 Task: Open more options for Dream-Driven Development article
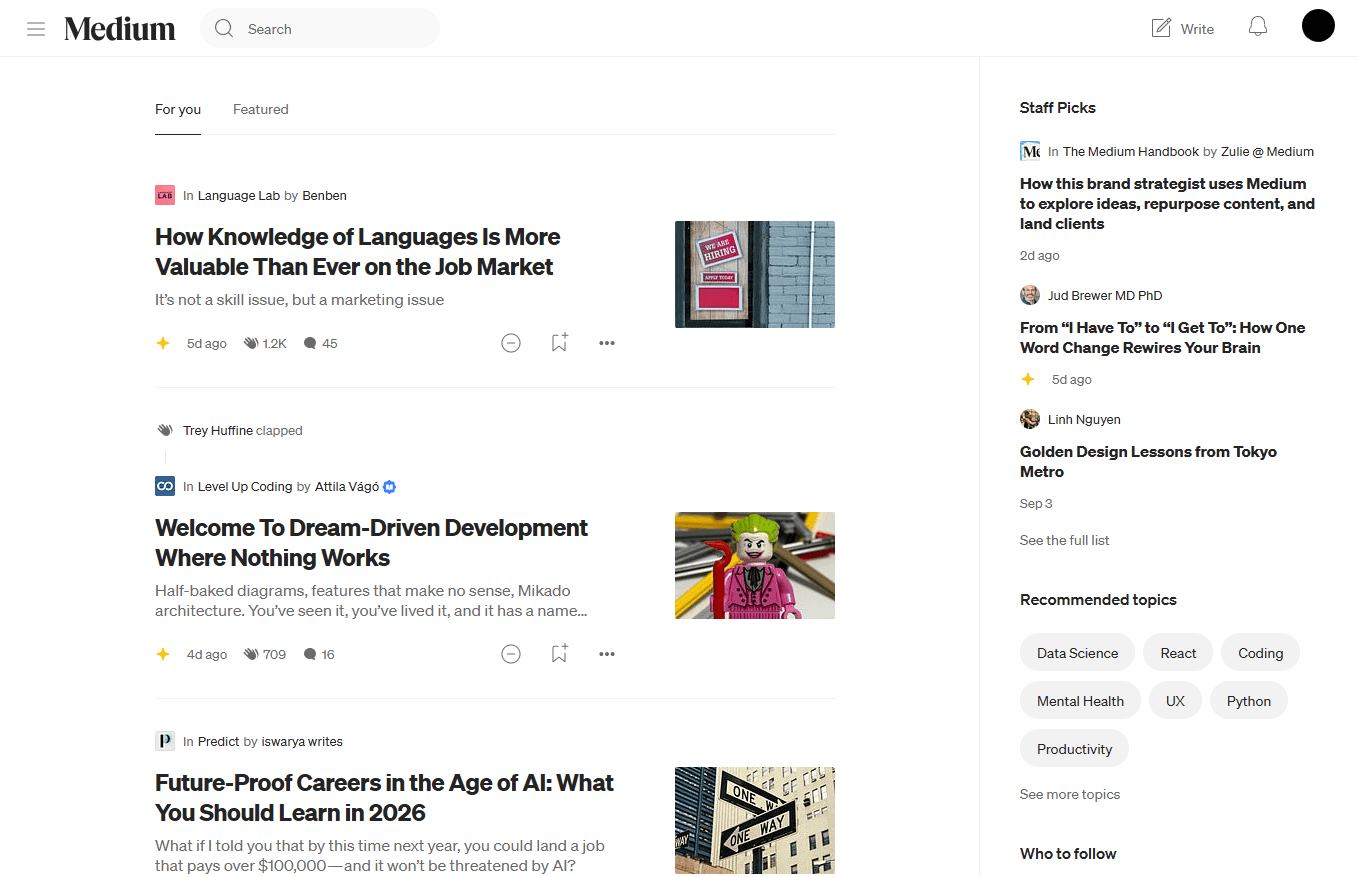[x=607, y=653]
